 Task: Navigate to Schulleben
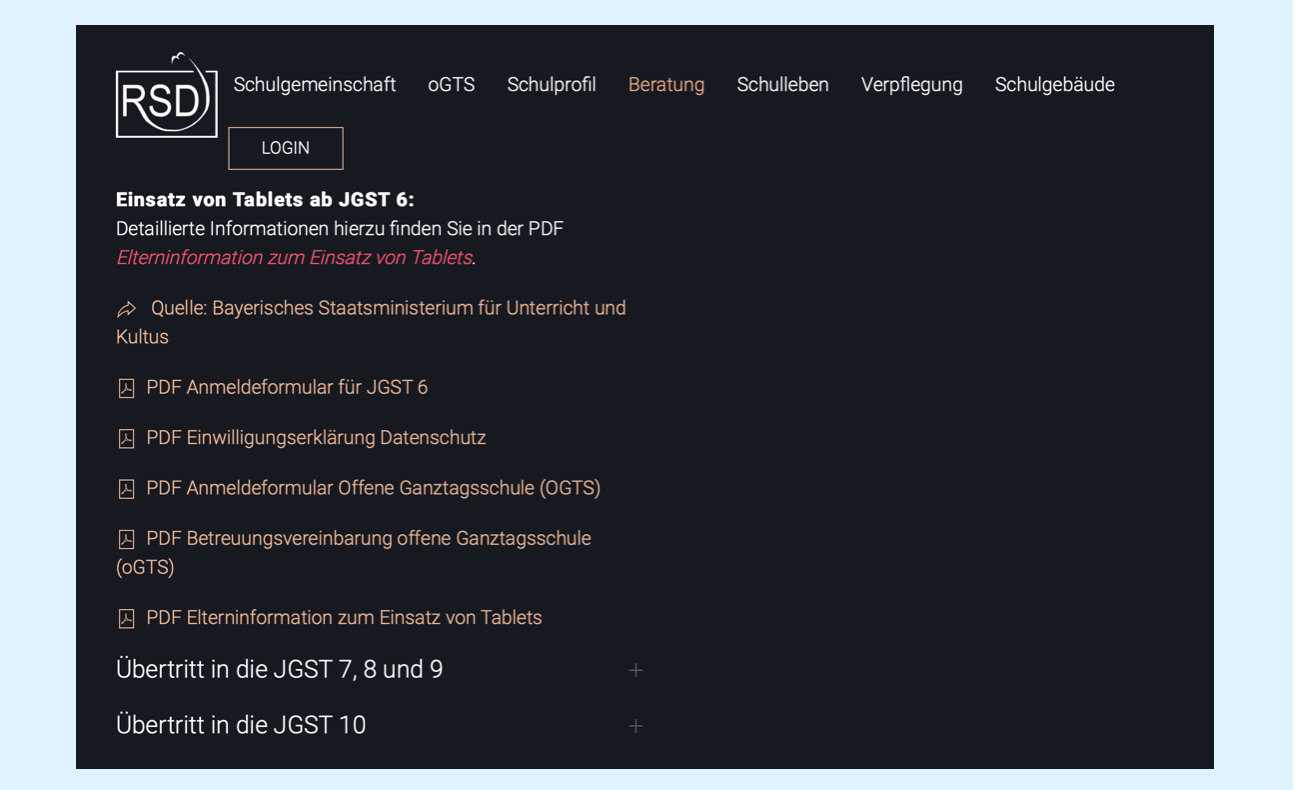click(x=782, y=85)
